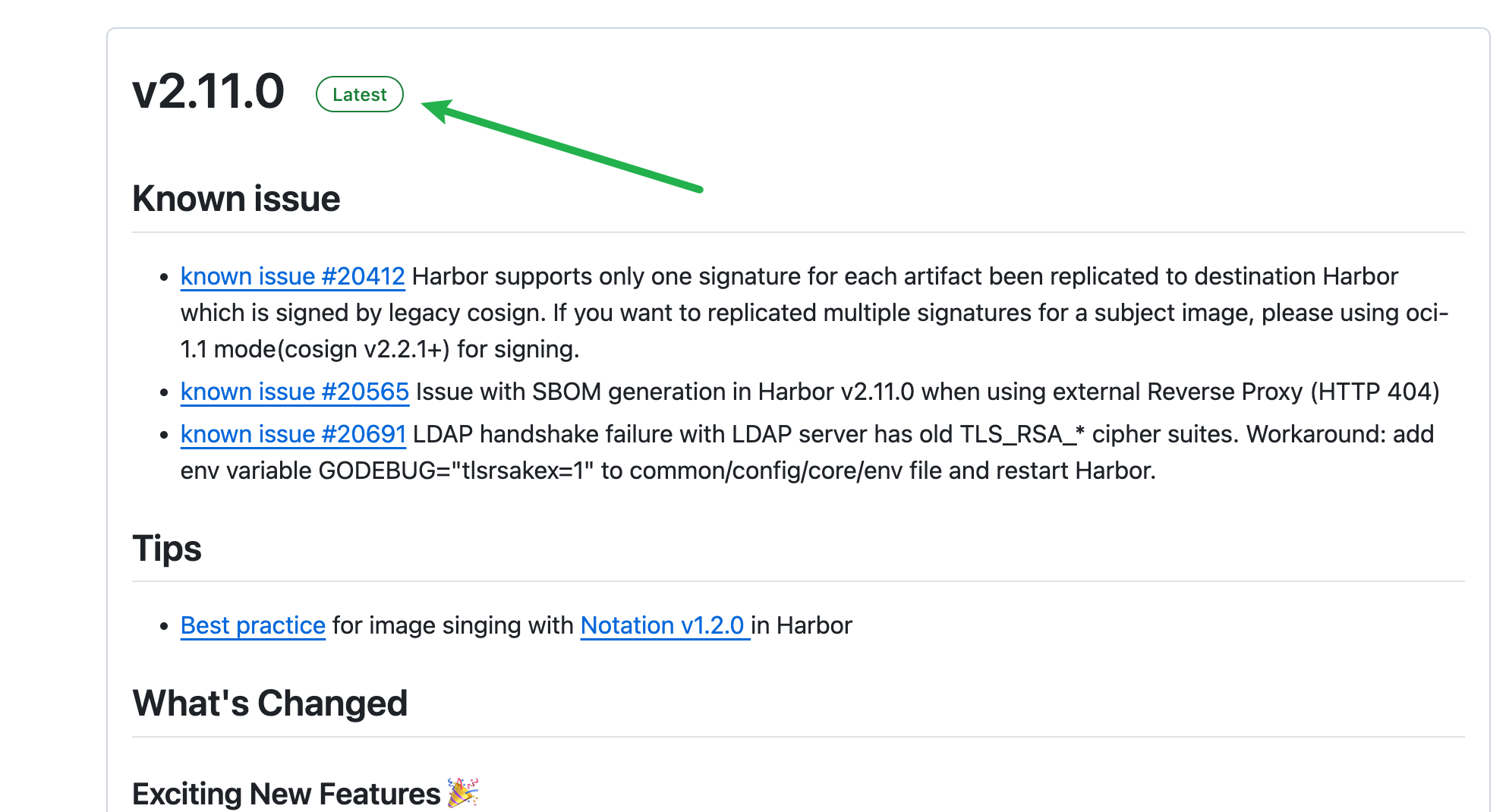Click the green Latest badge
This screenshot has width=1509, height=812.
[x=359, y=94]
